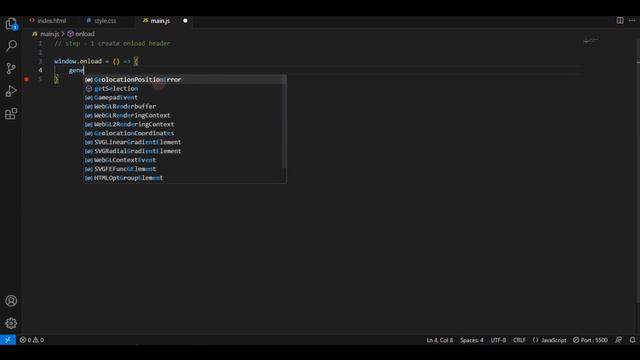This screenshot has width=640, height=360.
Task: Open the Source Control view
Action: [11, 68]
